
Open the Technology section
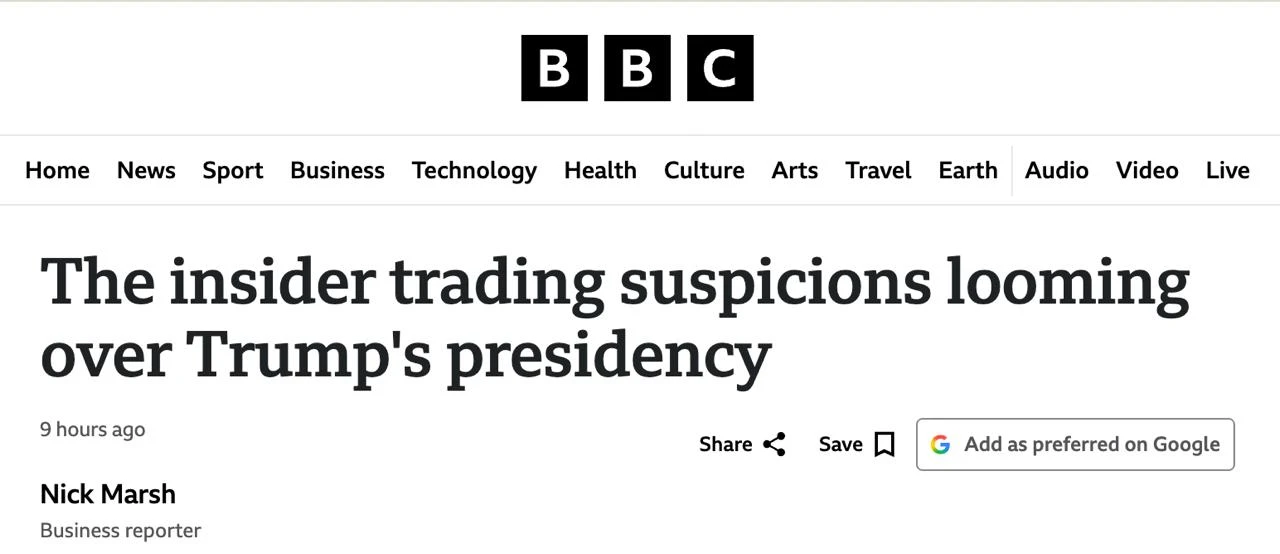[x=474, y=170]
